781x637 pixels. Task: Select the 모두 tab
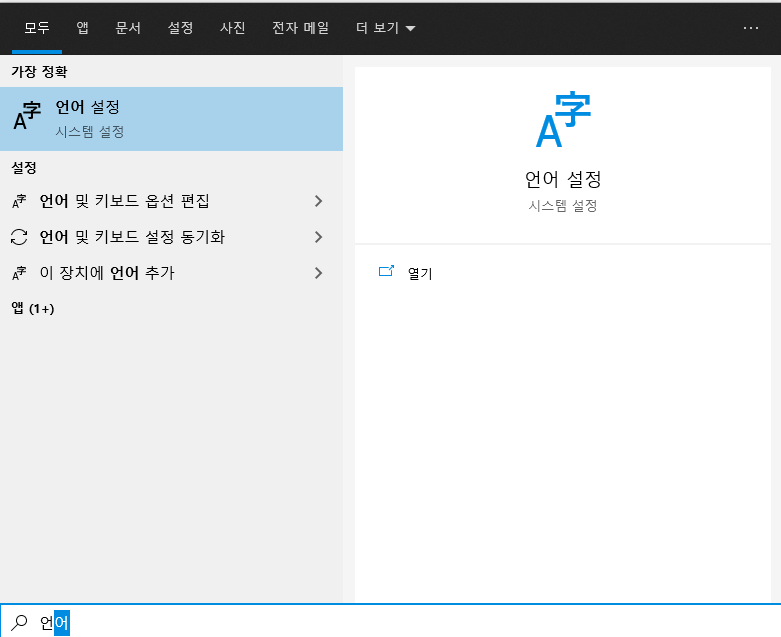tap(37, 28)
